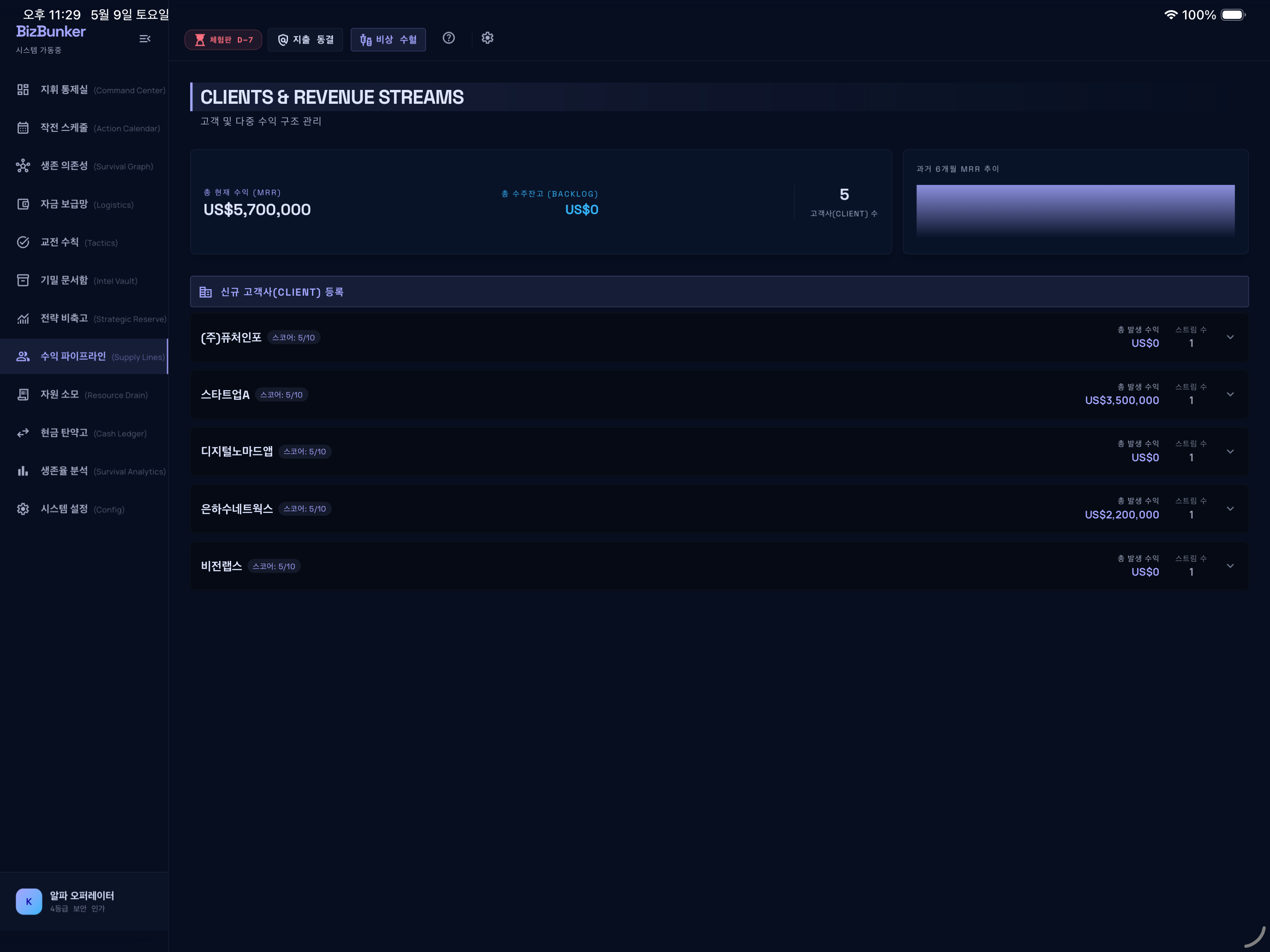Click the Survival Graph node icon
This screenshot has height=952, width=1270.
23,166
